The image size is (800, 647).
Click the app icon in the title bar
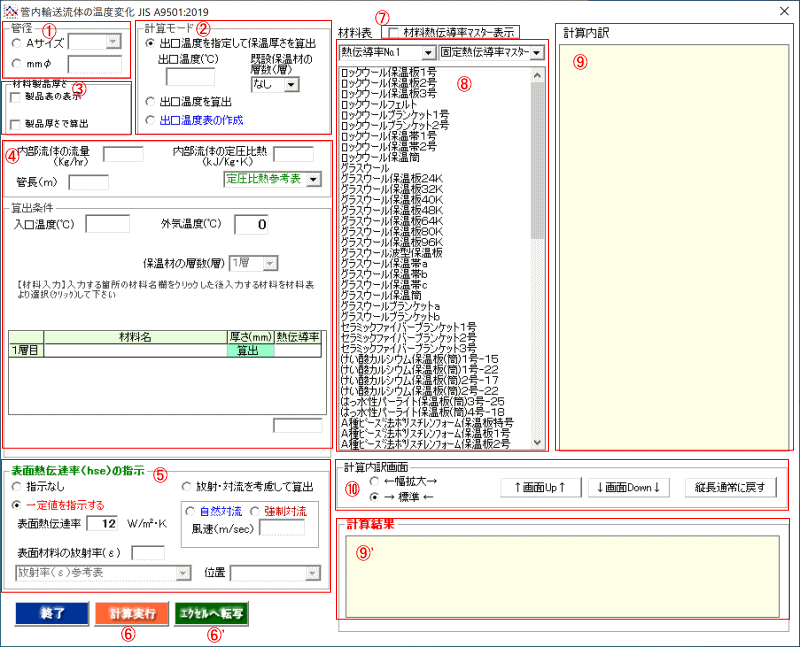[11, 10]
